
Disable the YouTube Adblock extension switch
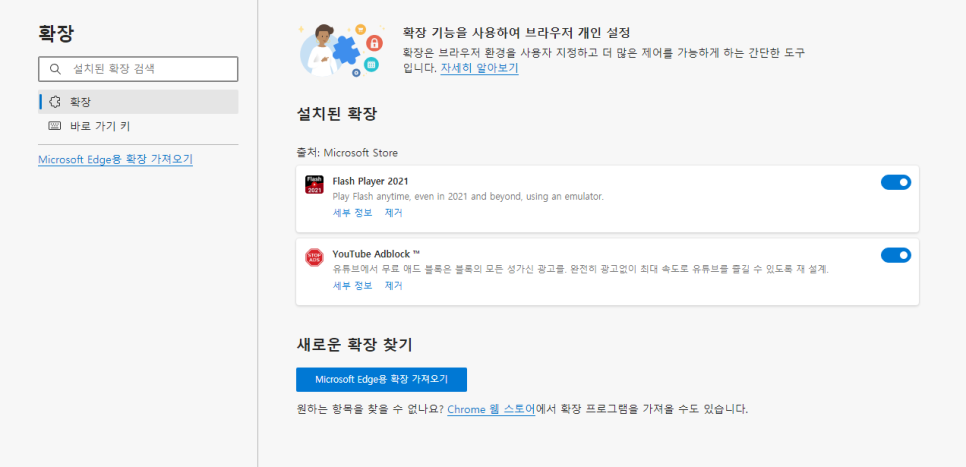[x=896, y=255]
